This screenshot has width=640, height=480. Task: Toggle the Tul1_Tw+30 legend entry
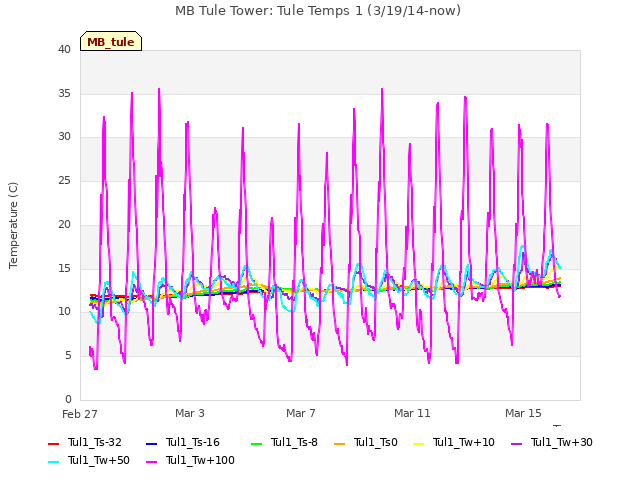coord(552,442)
